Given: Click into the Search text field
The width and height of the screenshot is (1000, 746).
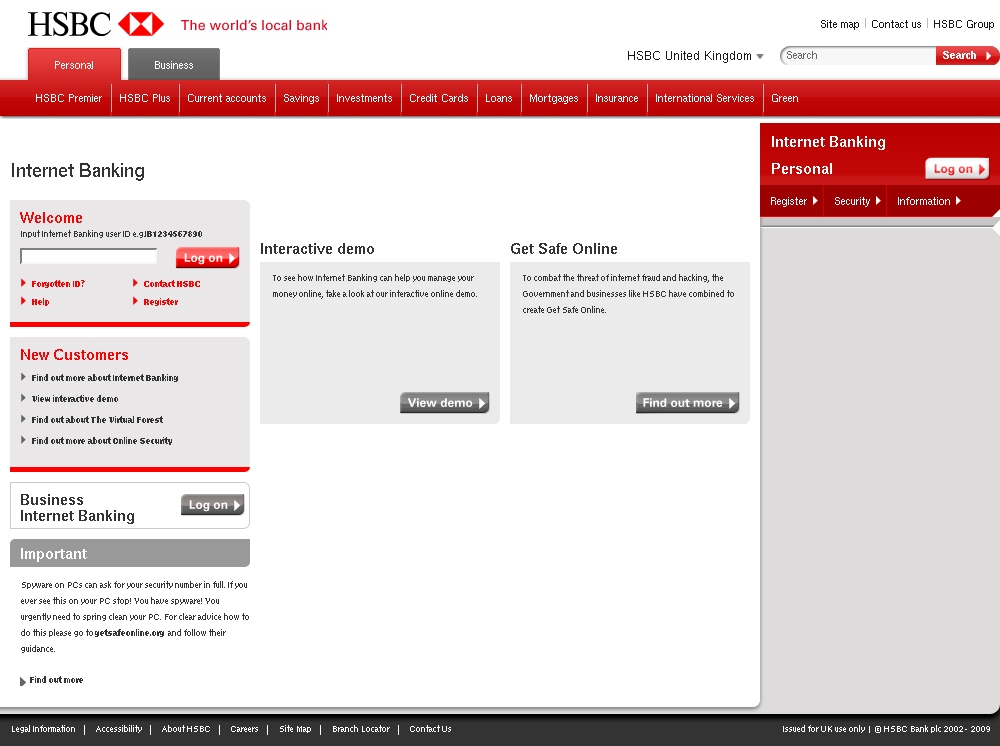Looking at the screenshot, I should pos(858,55).
